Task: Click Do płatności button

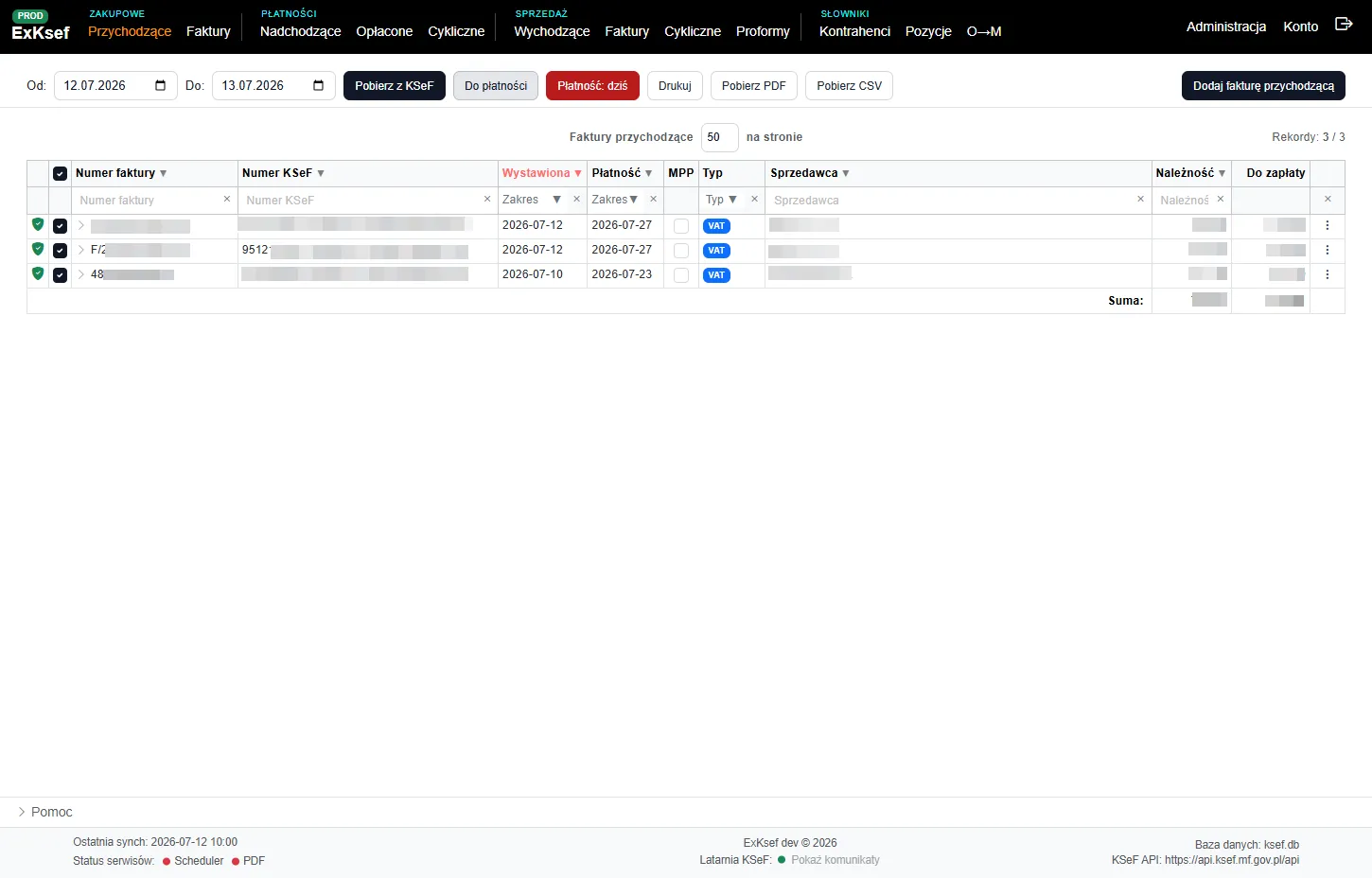Action: click(x=496, y=85)
